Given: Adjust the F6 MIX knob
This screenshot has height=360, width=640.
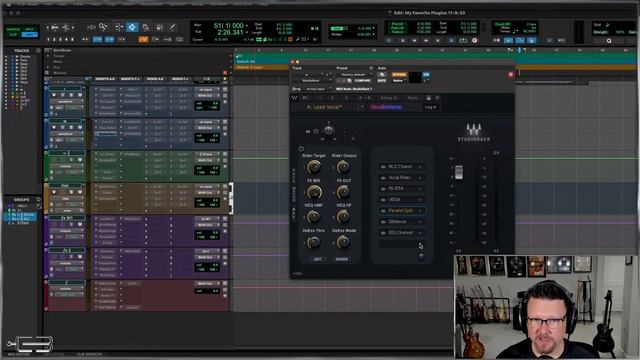Looking at the screenshot, I should coord(313,191).
